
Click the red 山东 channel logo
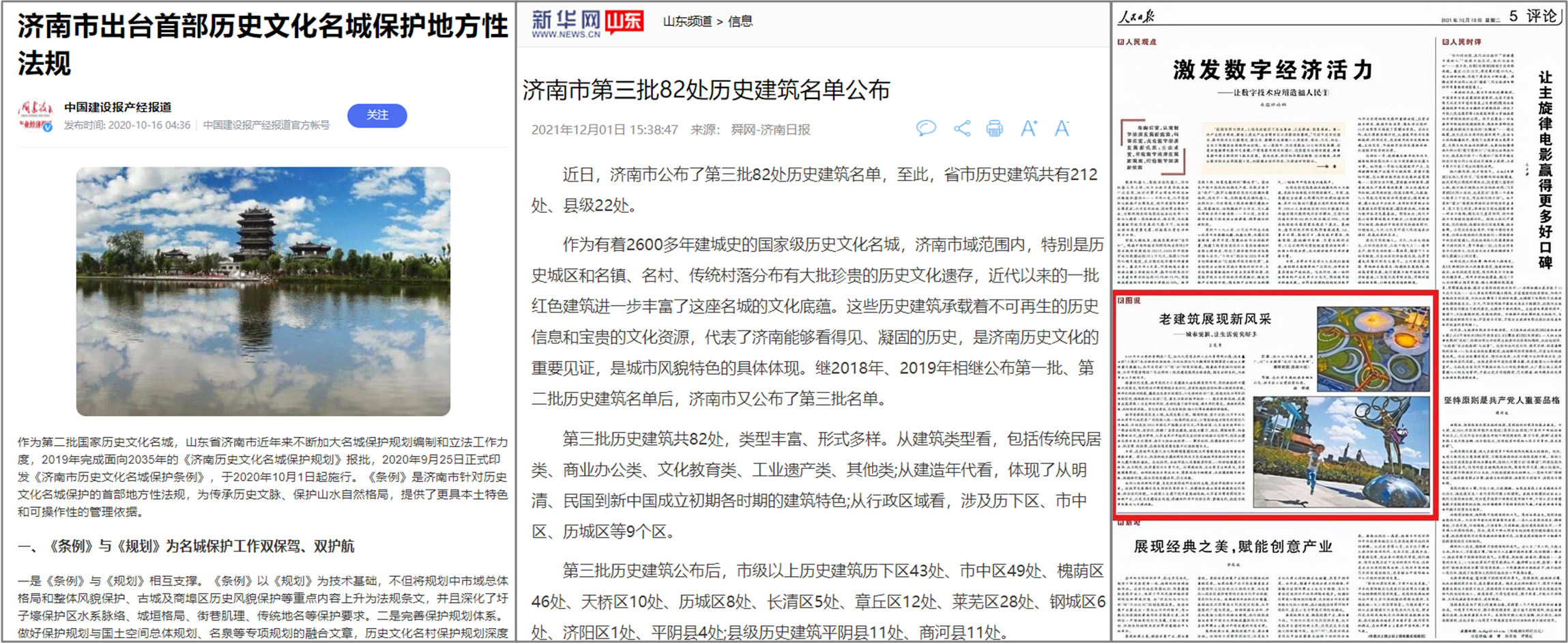tap(624, 22)
